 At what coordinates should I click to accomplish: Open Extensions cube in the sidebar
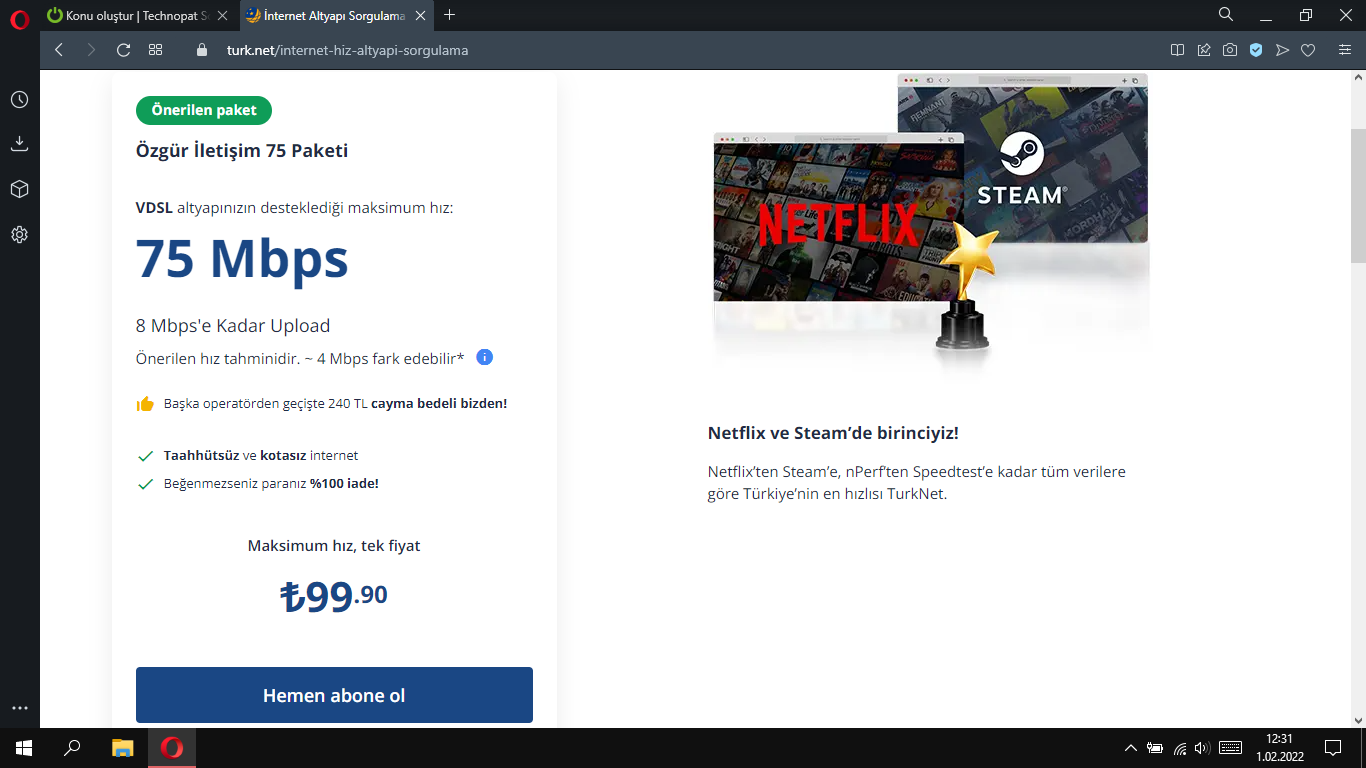point(19,189)
